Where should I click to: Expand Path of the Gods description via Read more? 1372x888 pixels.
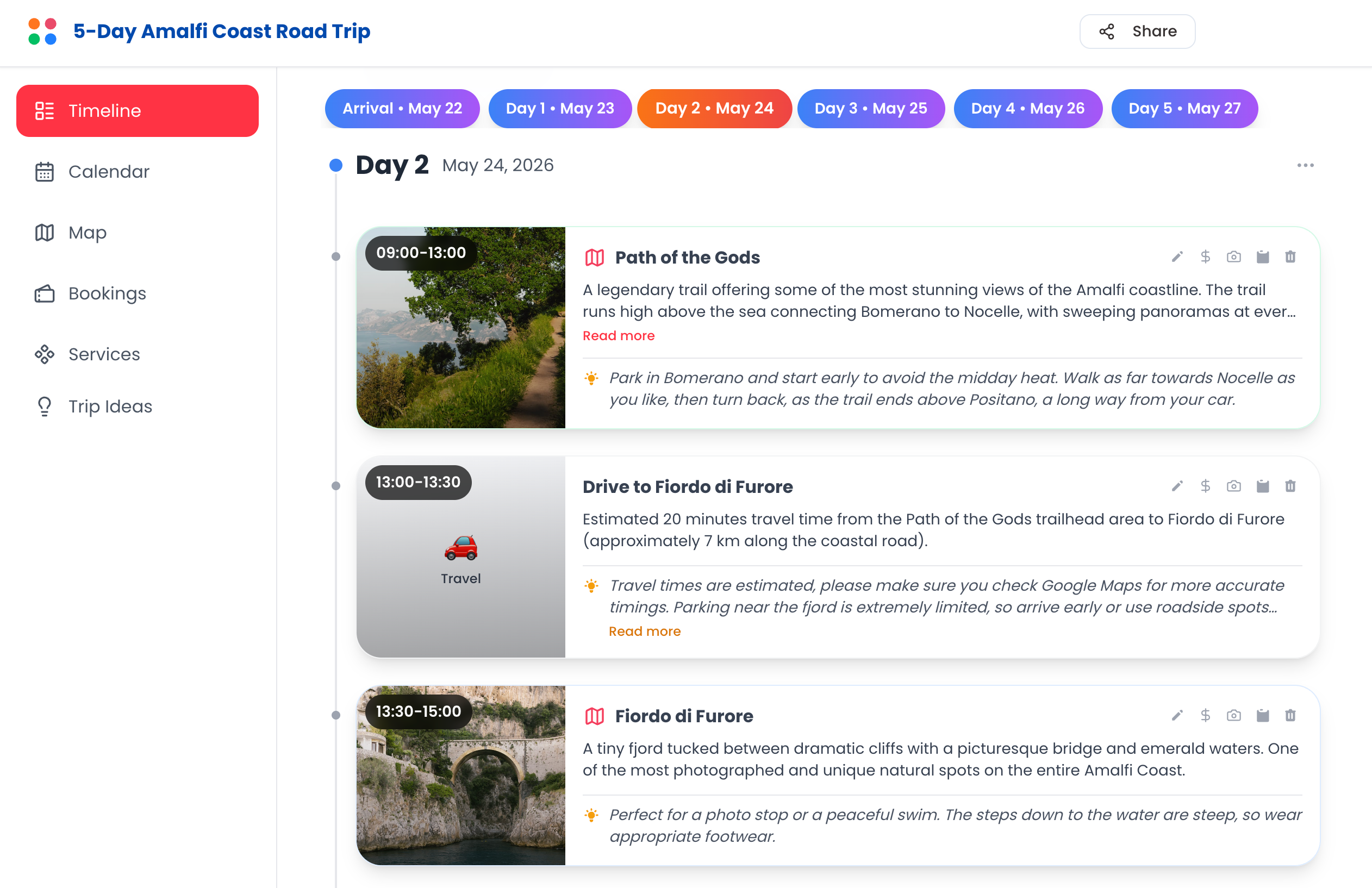[x=619, y=336]
